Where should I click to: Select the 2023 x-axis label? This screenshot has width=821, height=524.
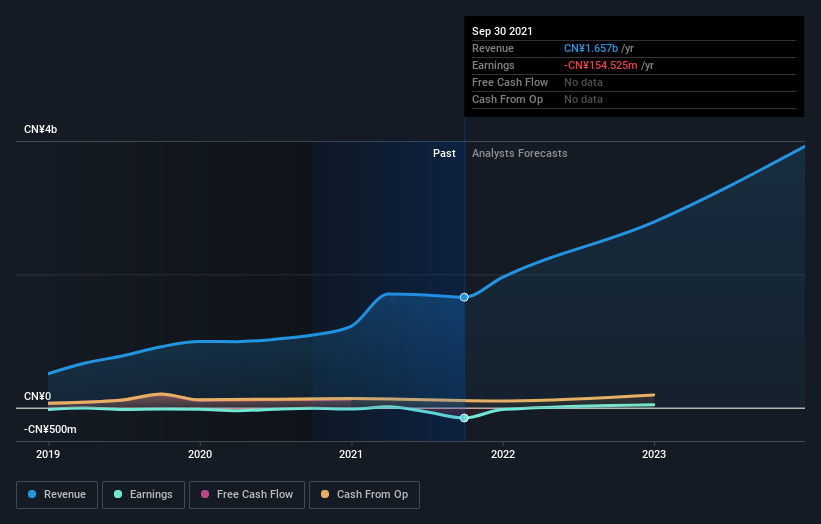(654, 454)
